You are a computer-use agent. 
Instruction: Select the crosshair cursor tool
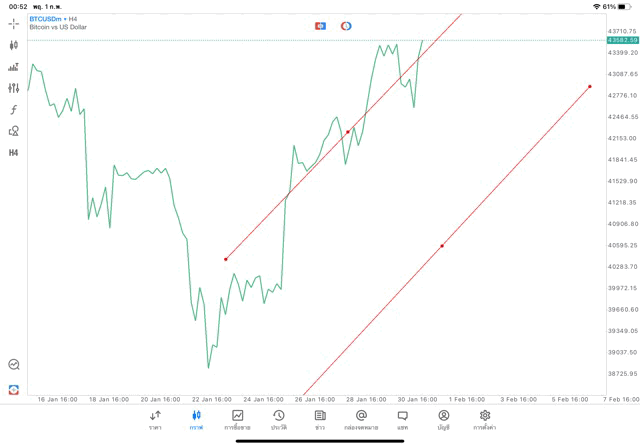tap(14, 23)
